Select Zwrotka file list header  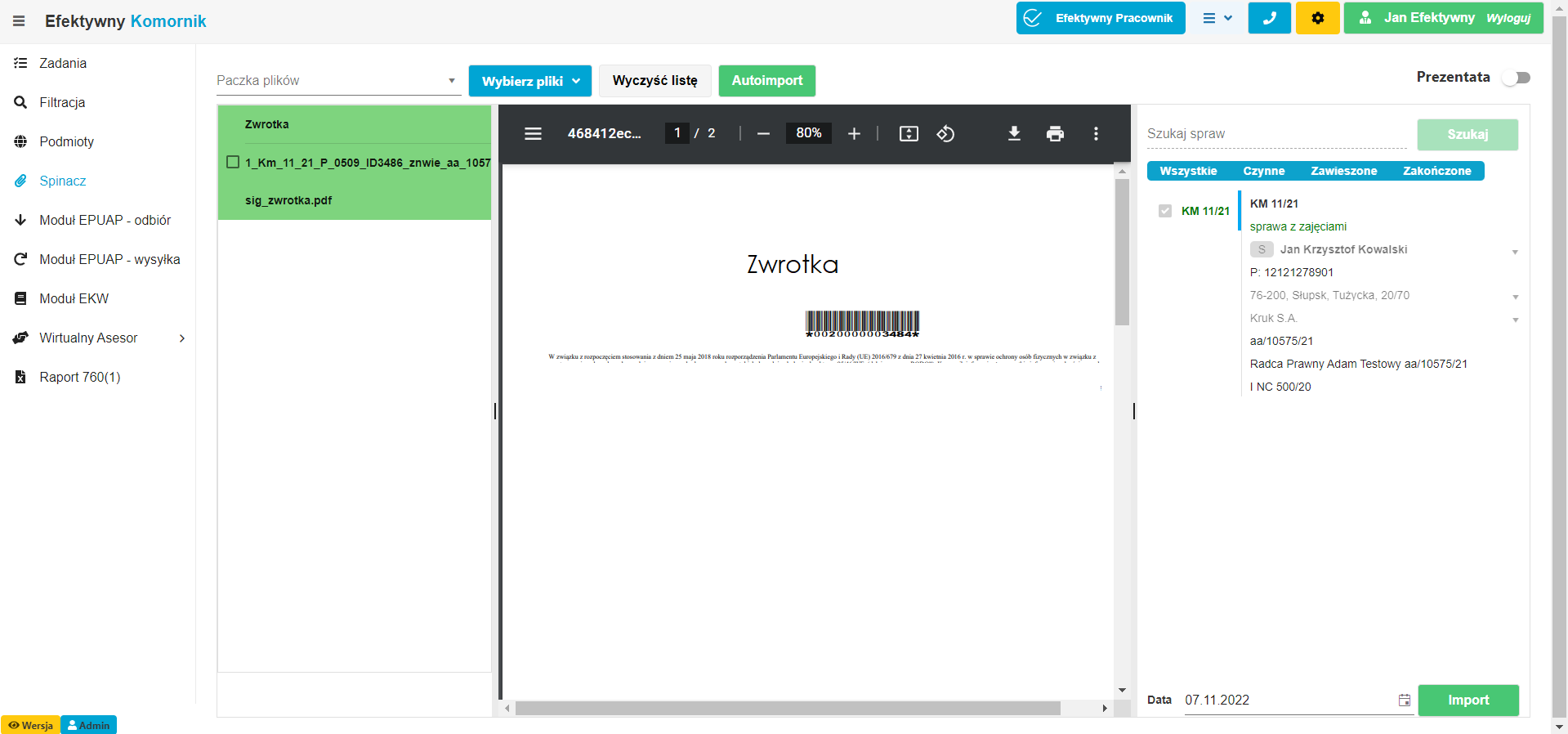coord(267,124)
